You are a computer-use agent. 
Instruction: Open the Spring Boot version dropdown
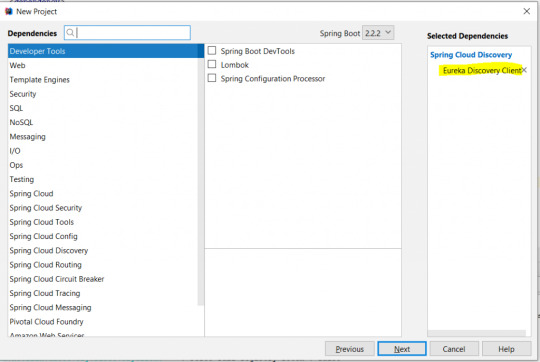(x=378, y=33)
